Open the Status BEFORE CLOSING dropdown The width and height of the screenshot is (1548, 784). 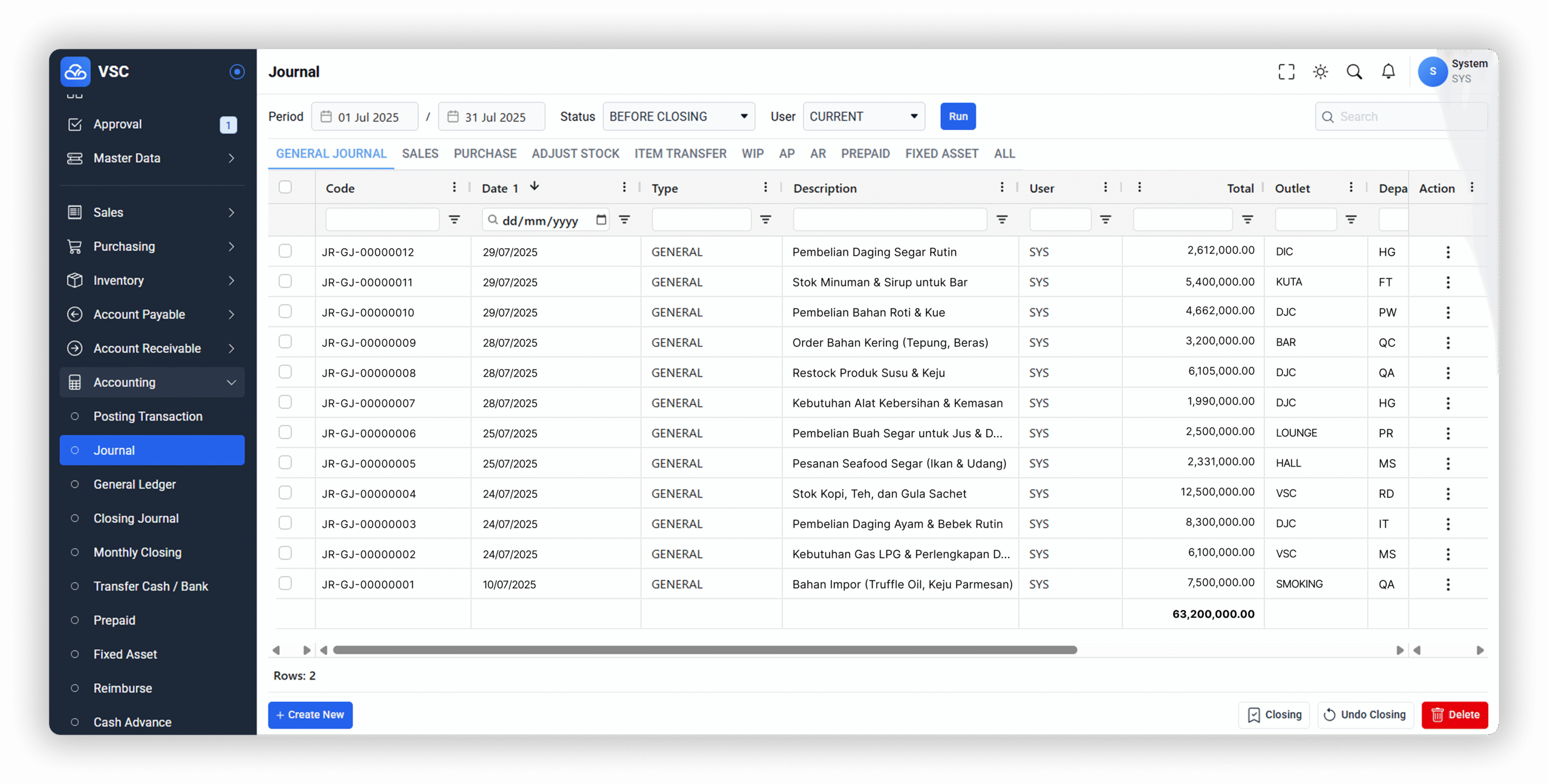pos(678,117)
